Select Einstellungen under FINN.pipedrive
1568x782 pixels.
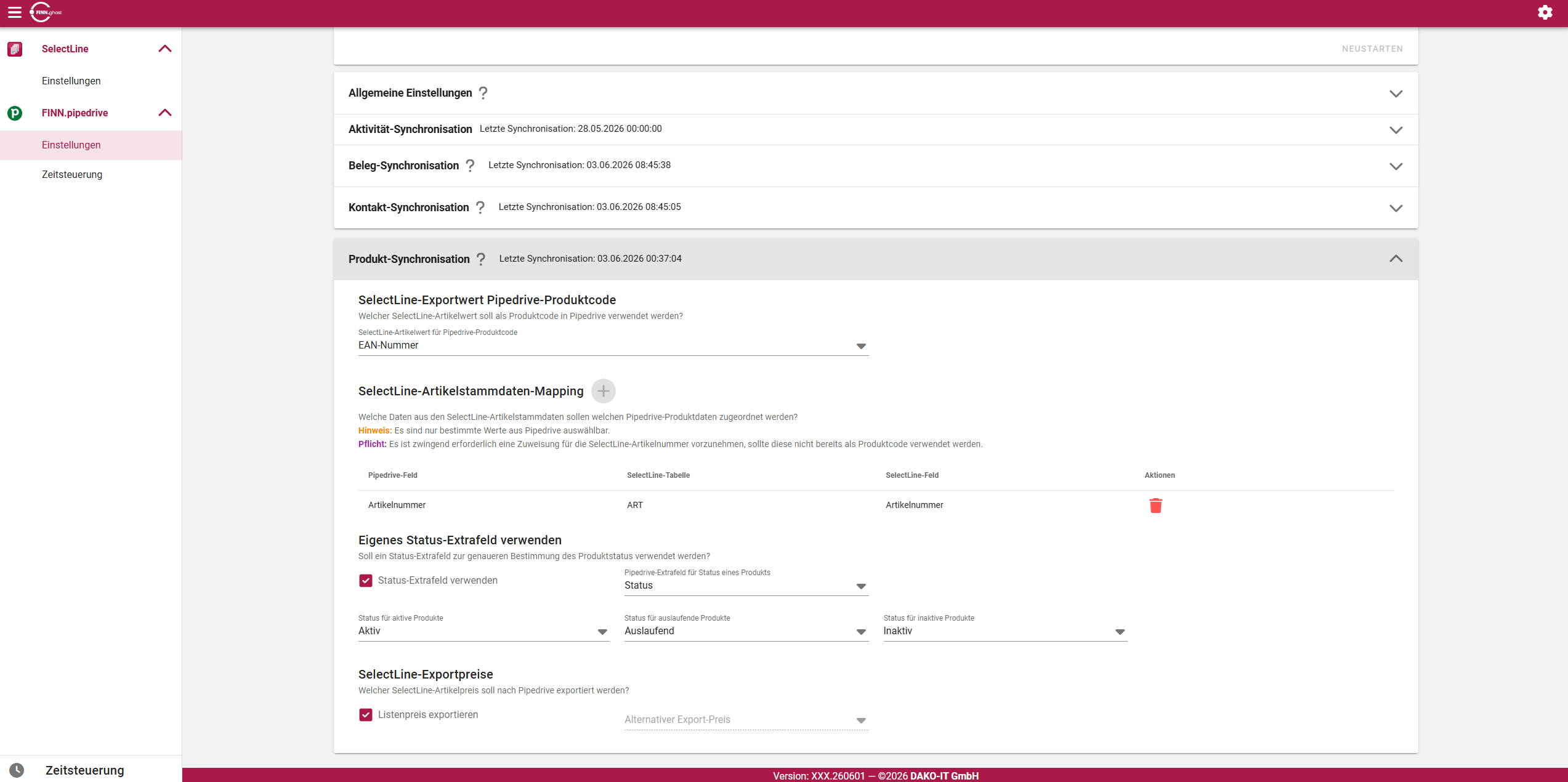91,145
